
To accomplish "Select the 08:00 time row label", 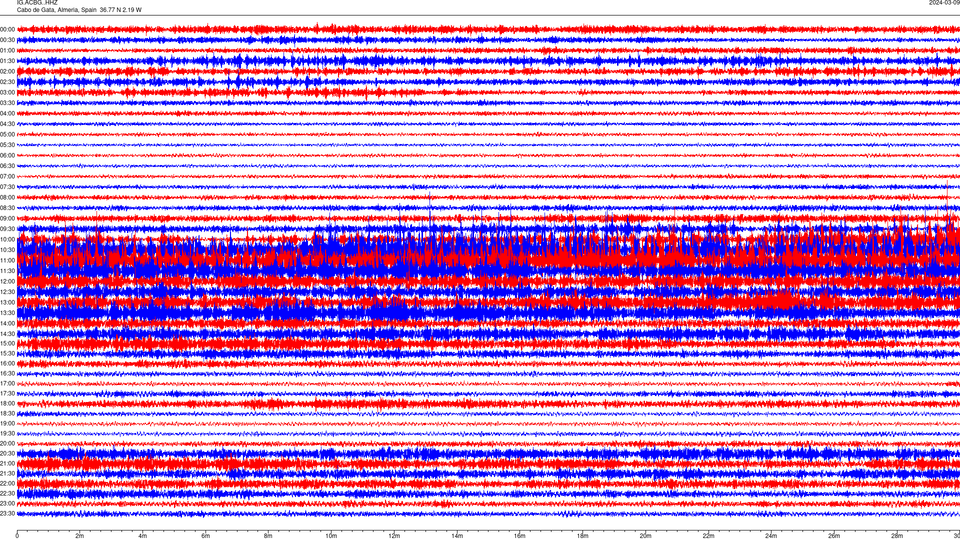I will tap(7, 197).
